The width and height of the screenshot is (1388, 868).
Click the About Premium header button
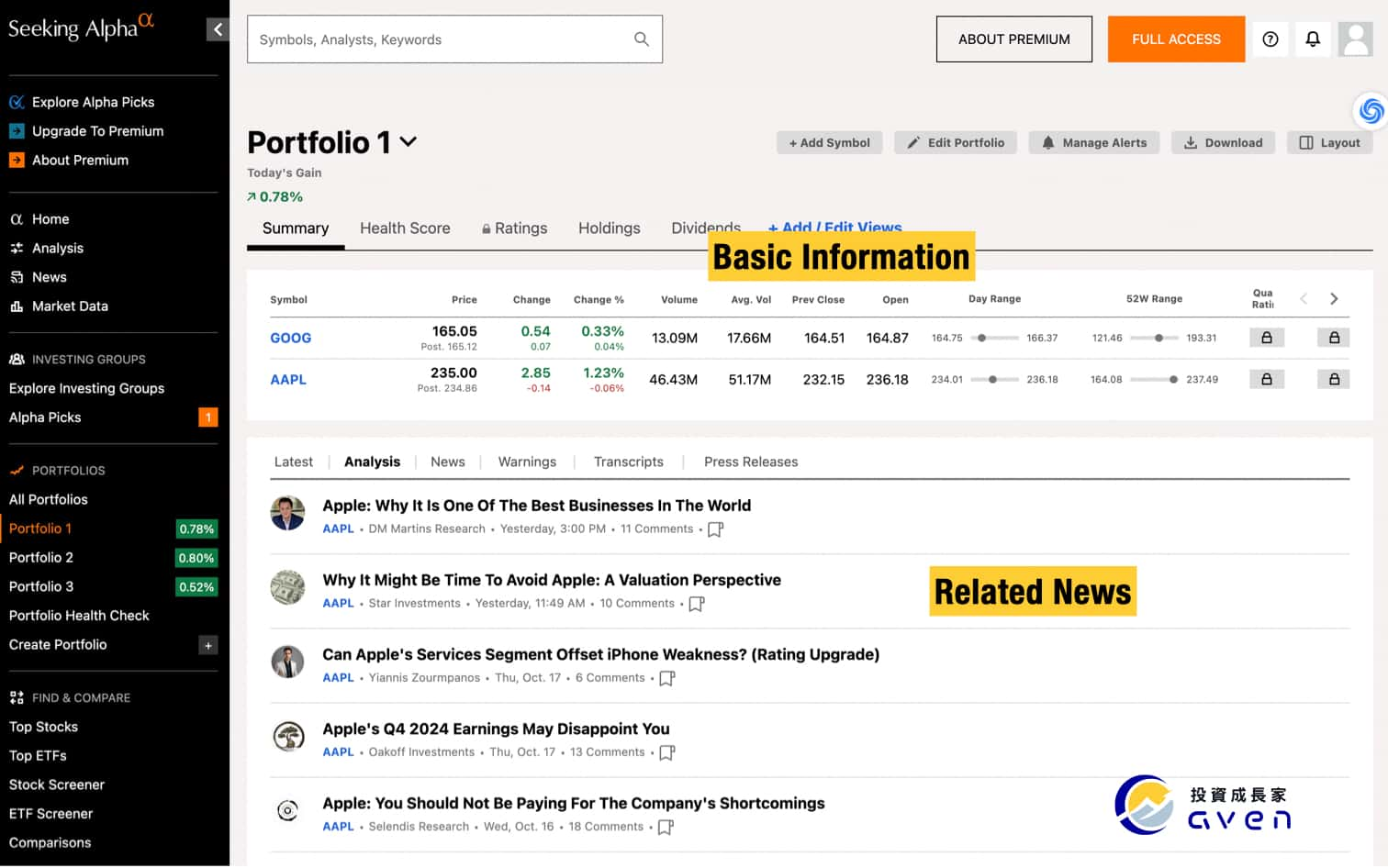pyautogui.click(x=1014, y=39)
